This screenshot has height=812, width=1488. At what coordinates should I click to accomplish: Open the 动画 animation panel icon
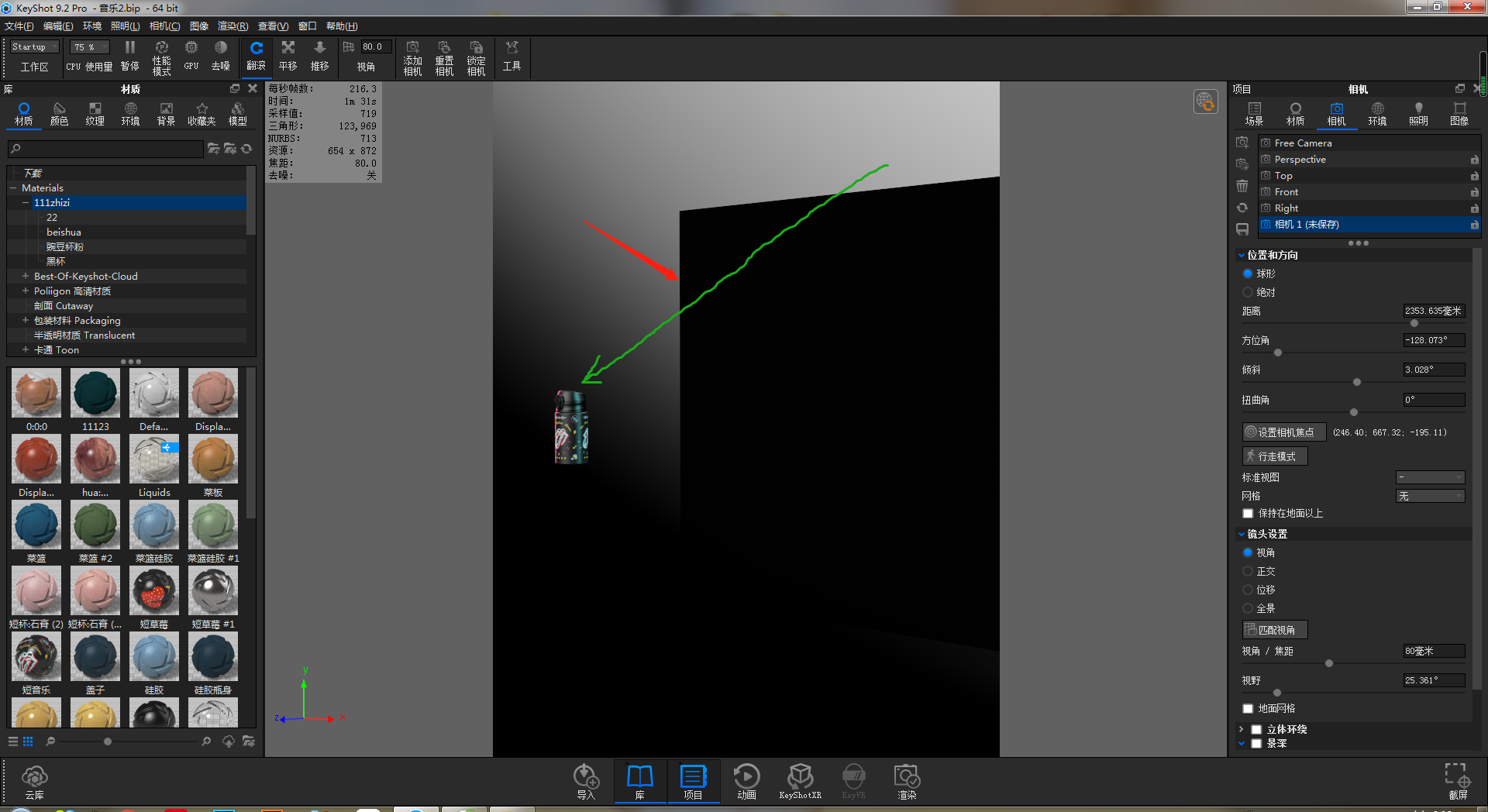(746, 780)
